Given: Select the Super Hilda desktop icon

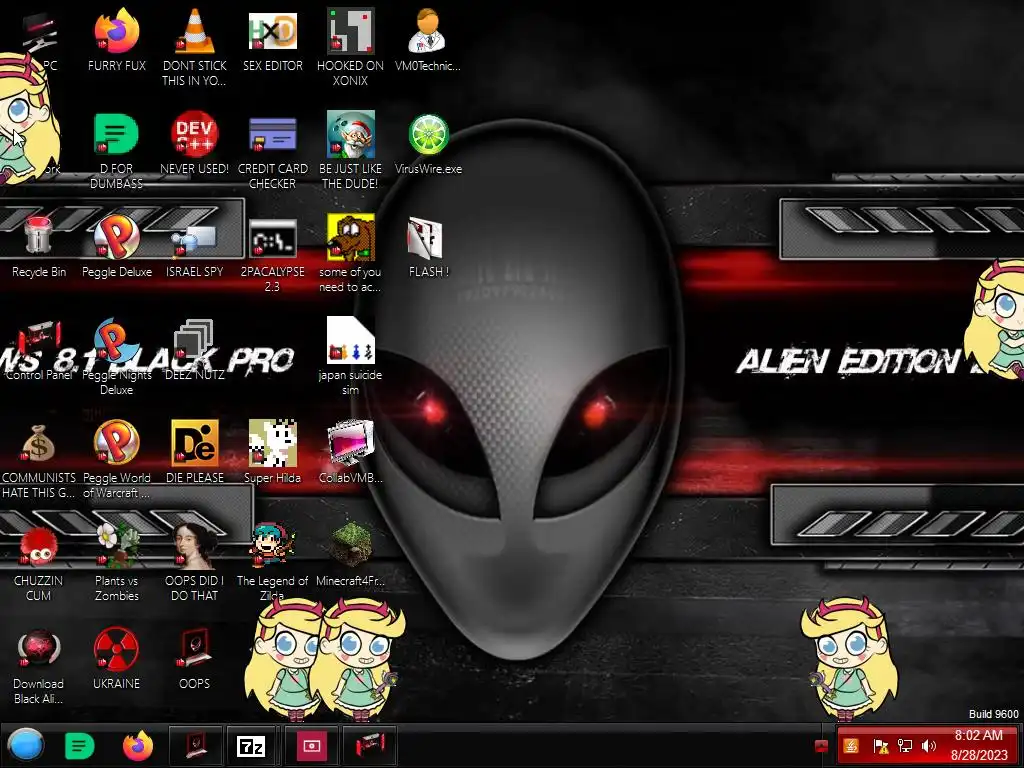Looking at the screenshot, I should (x=272, y=443).
